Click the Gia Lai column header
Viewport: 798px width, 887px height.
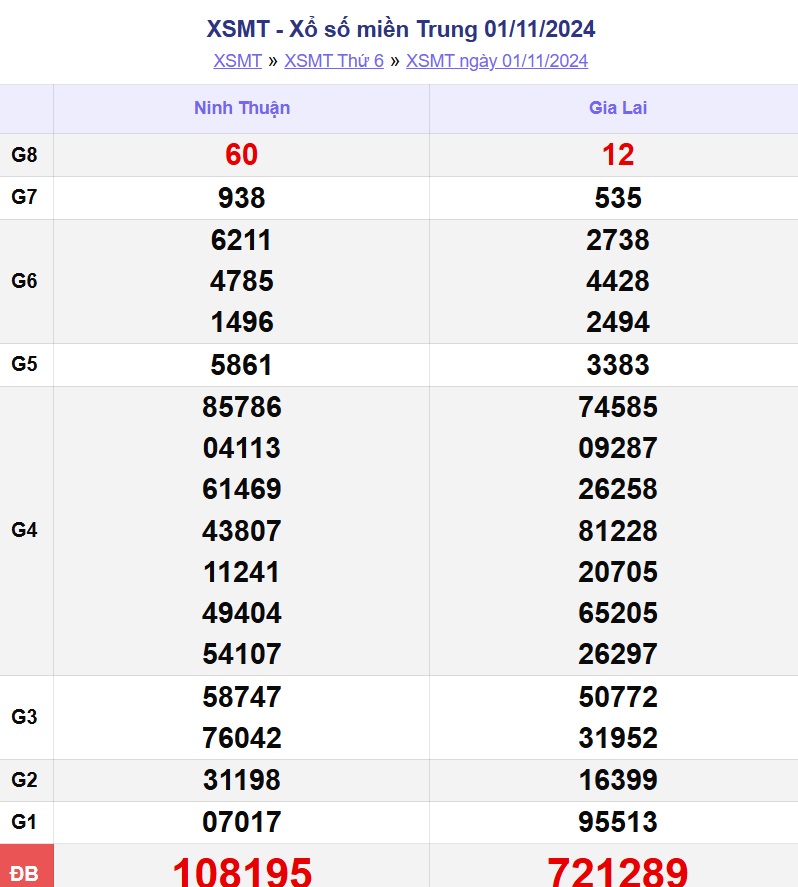(617, 108)
